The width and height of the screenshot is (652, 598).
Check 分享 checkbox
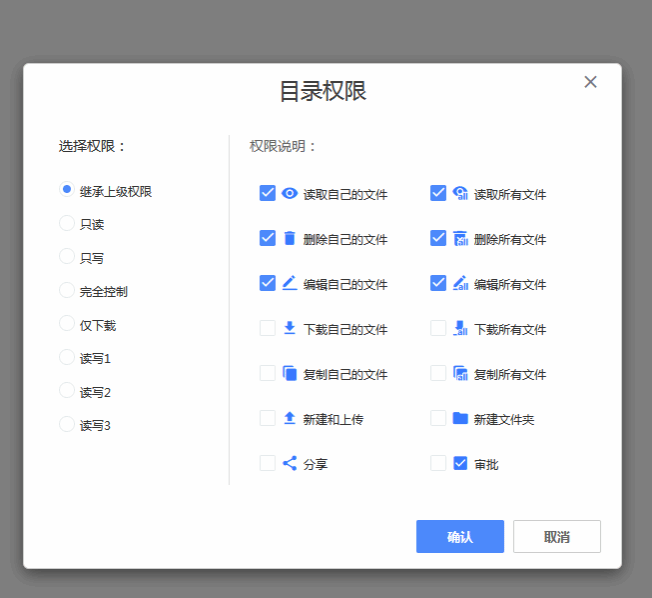267,463
